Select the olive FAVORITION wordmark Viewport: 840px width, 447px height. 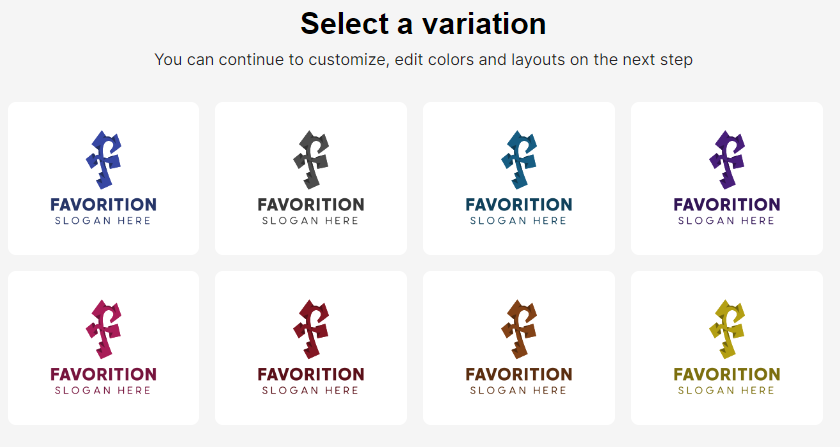(727, 374)
